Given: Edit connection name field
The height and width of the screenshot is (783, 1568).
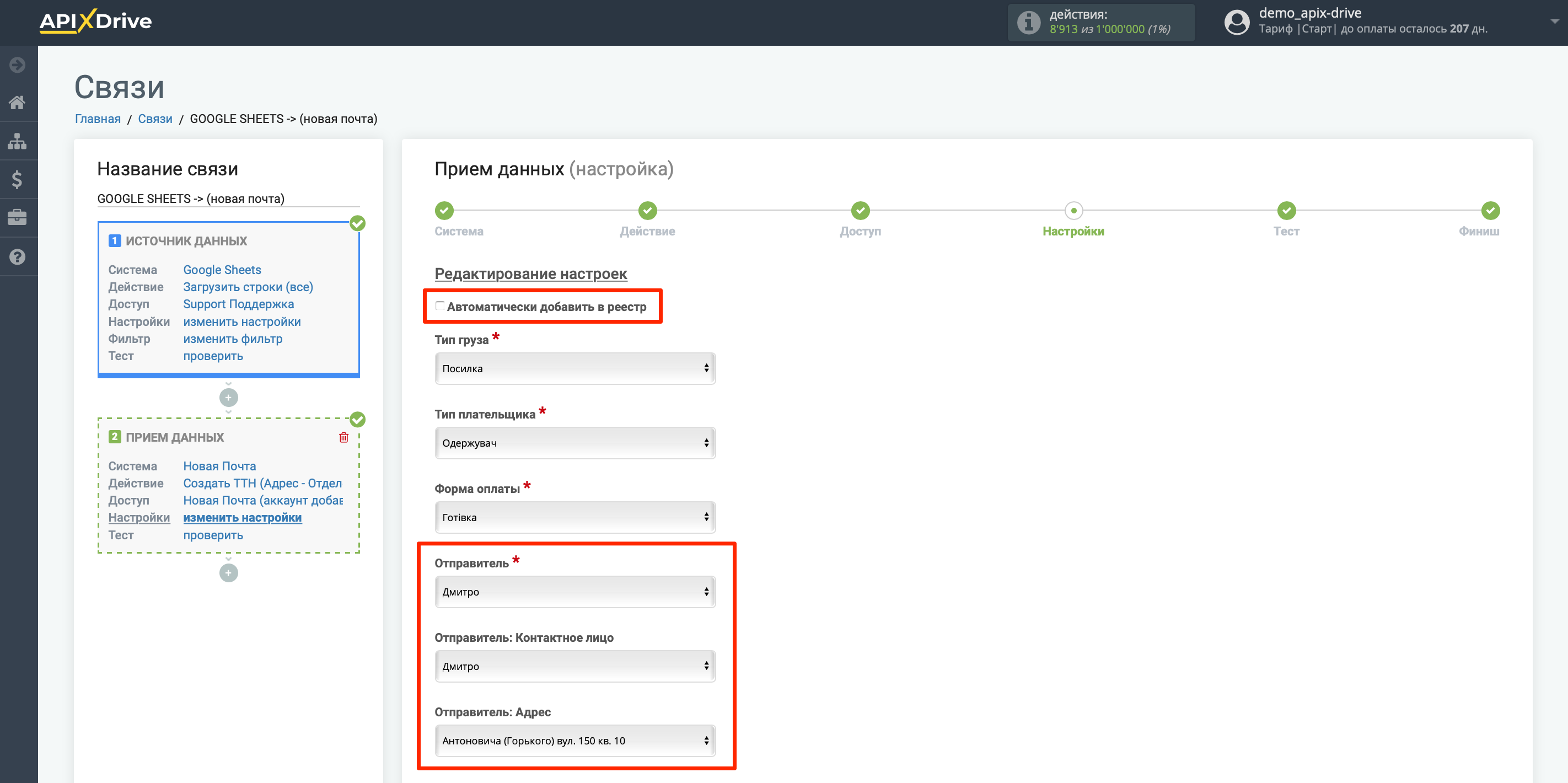Looking at the screenshot, I should point(228,199).
